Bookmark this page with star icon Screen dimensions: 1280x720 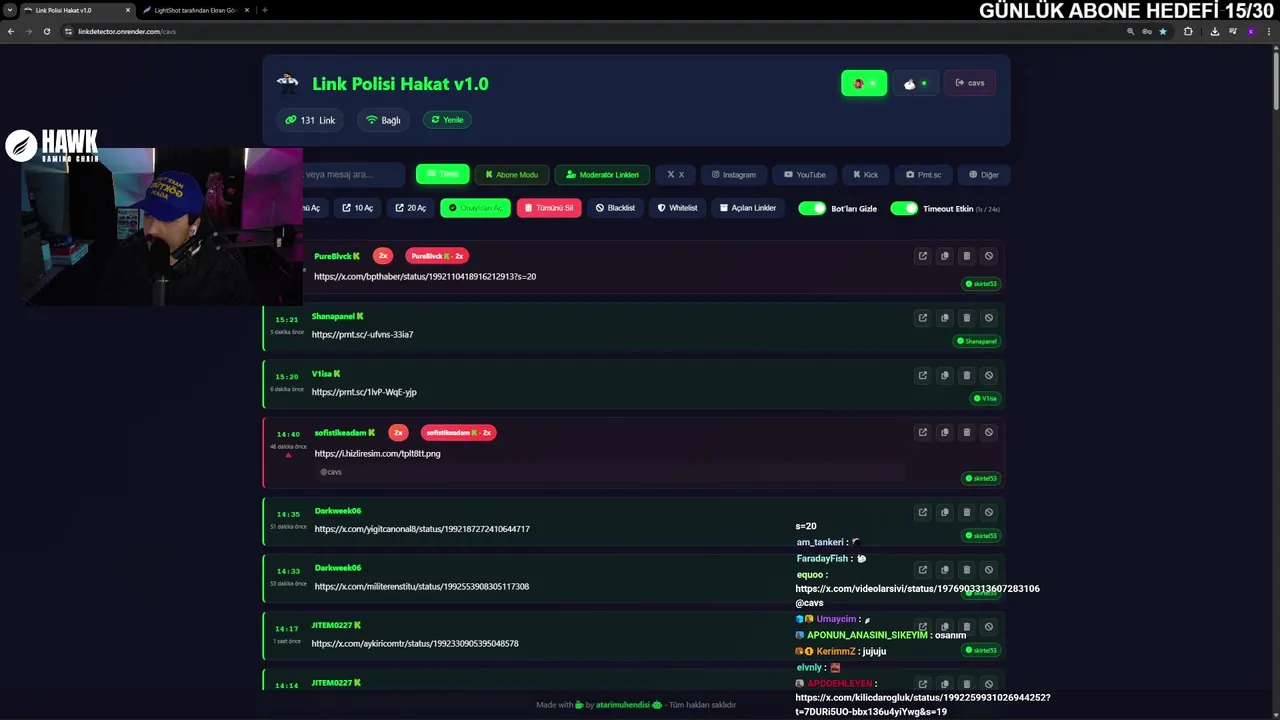1162,31
